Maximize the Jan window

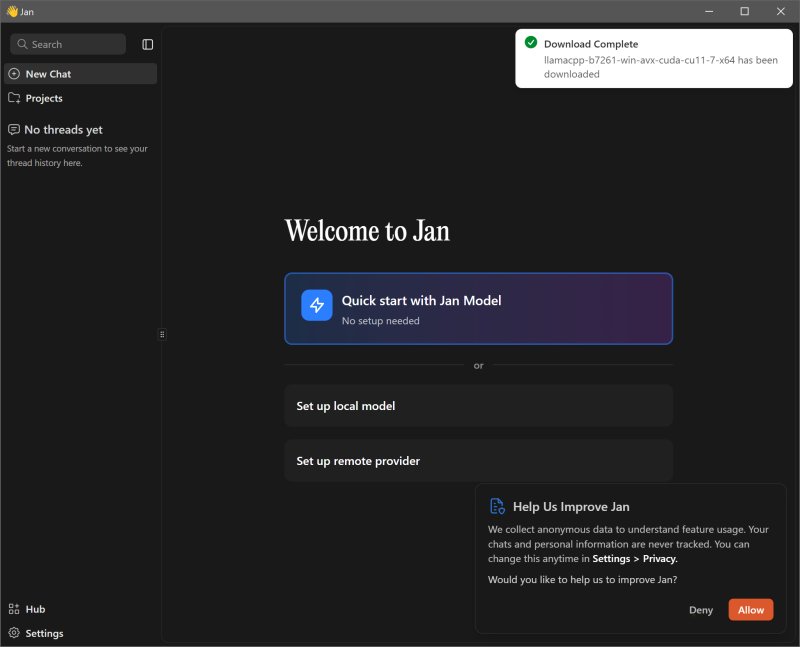(x=744, y=11)
